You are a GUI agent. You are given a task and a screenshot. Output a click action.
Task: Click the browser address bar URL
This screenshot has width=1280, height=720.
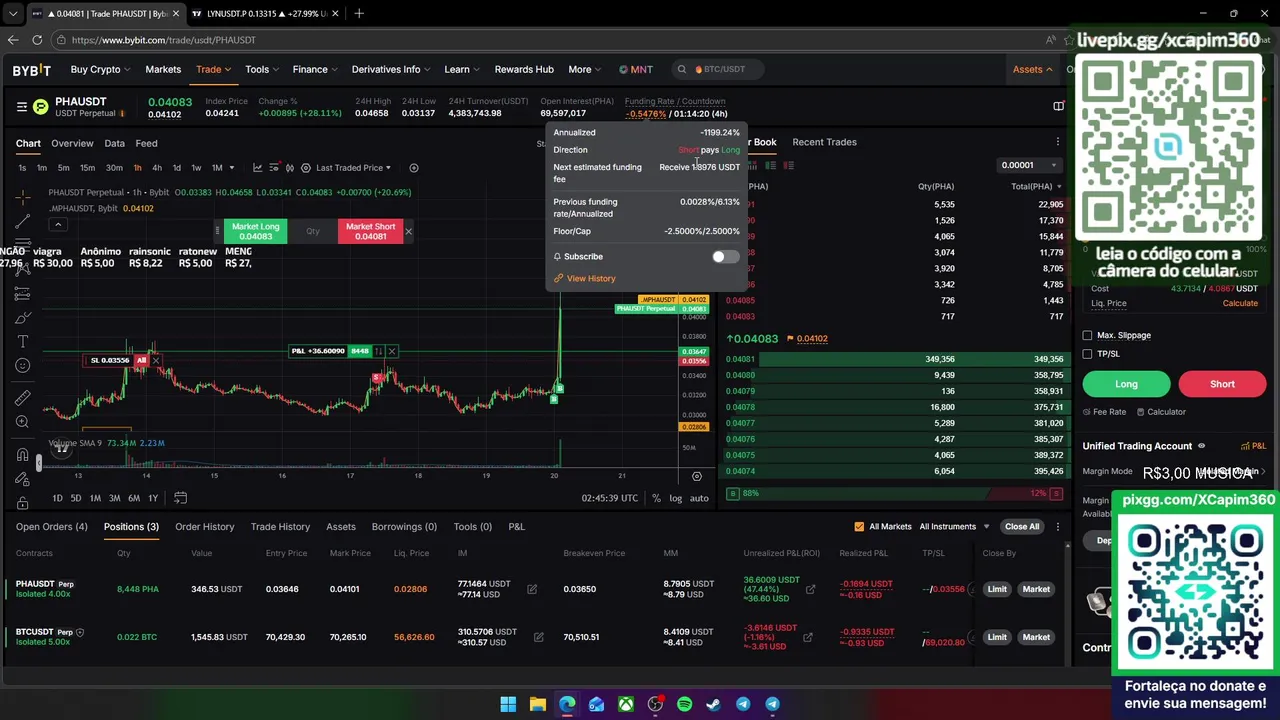point(164,40)
